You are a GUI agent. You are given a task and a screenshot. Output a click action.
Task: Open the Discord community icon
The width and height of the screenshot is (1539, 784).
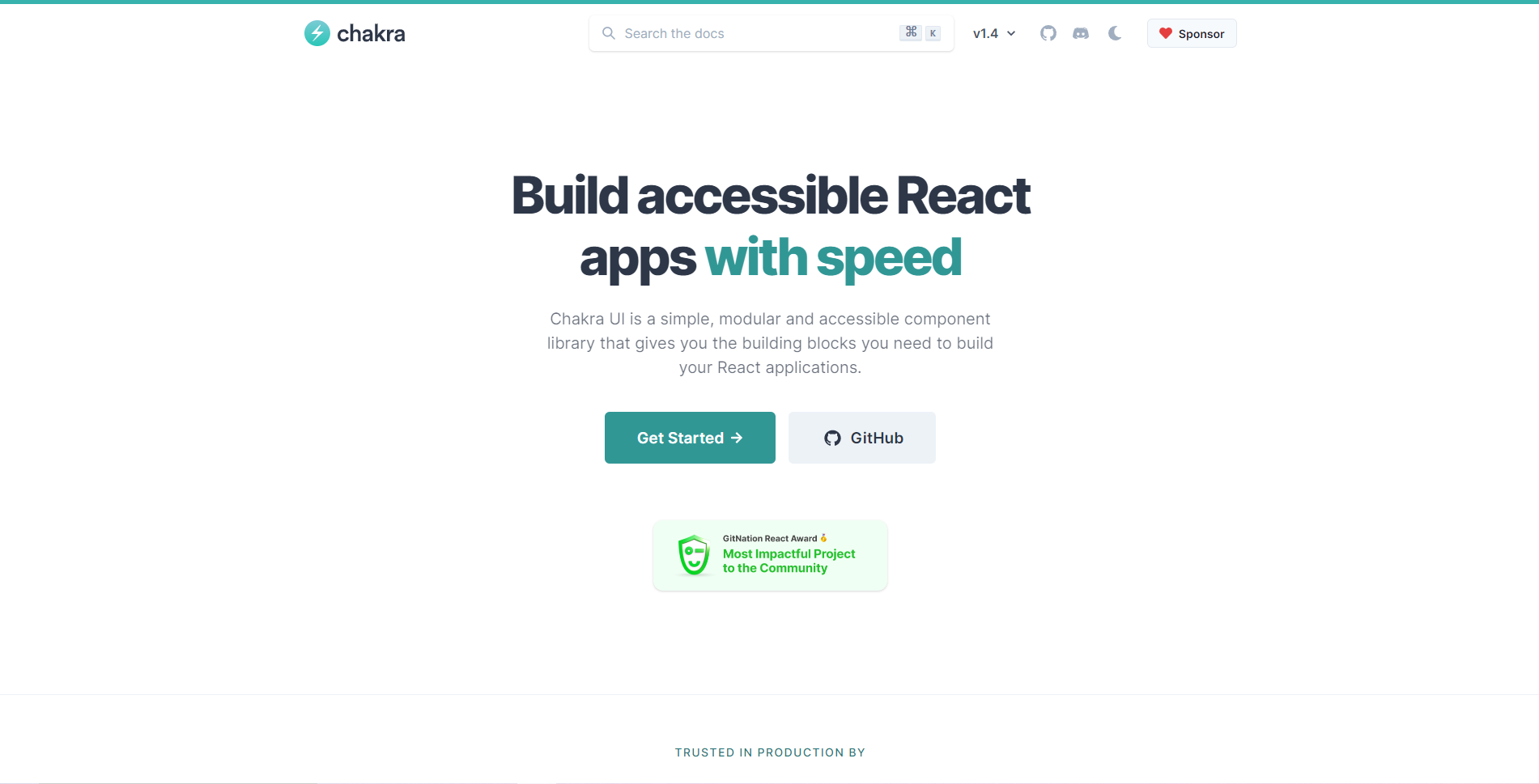pos(1081,33)
